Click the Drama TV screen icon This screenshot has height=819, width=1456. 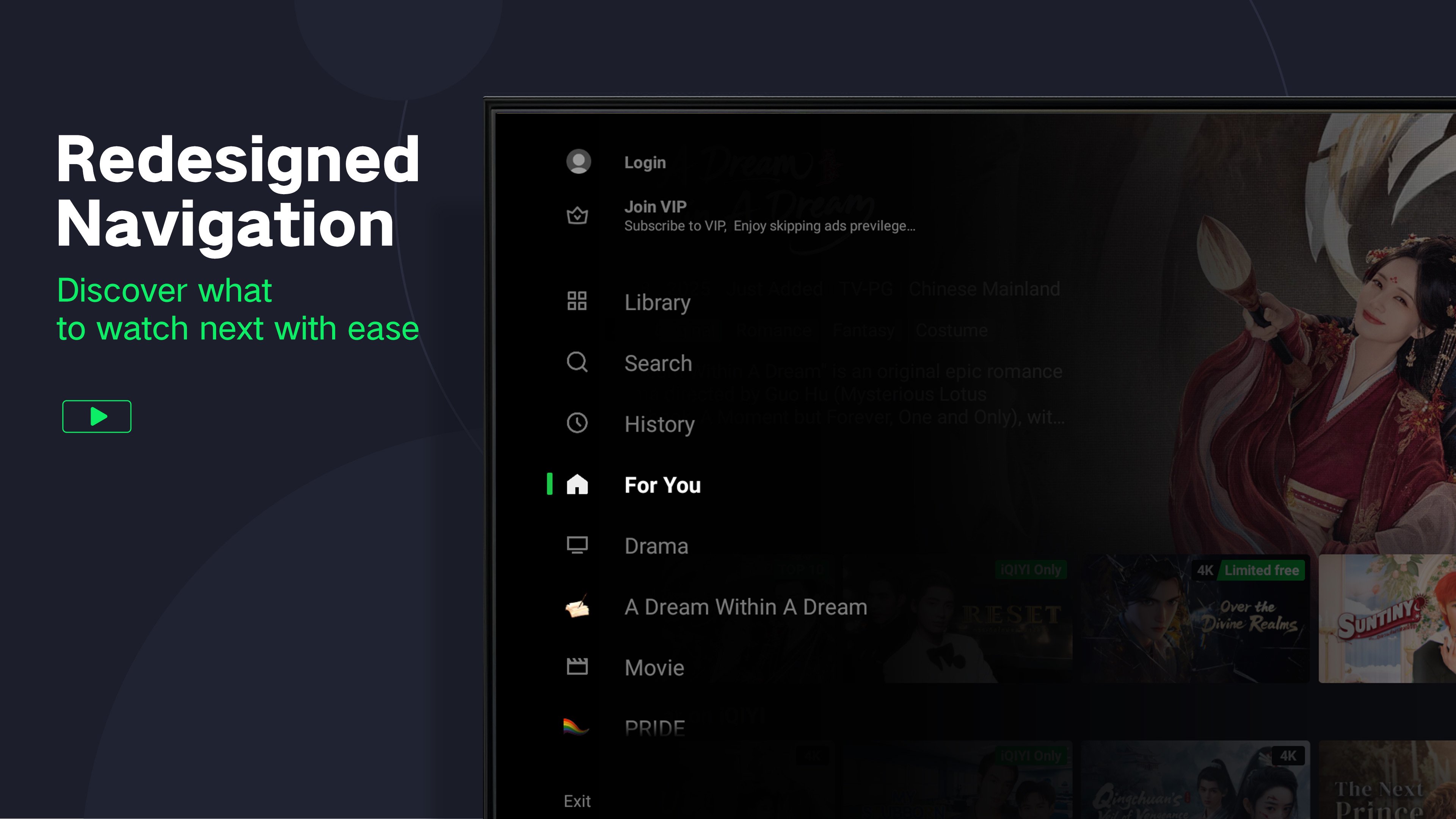(x=576, y=546)
